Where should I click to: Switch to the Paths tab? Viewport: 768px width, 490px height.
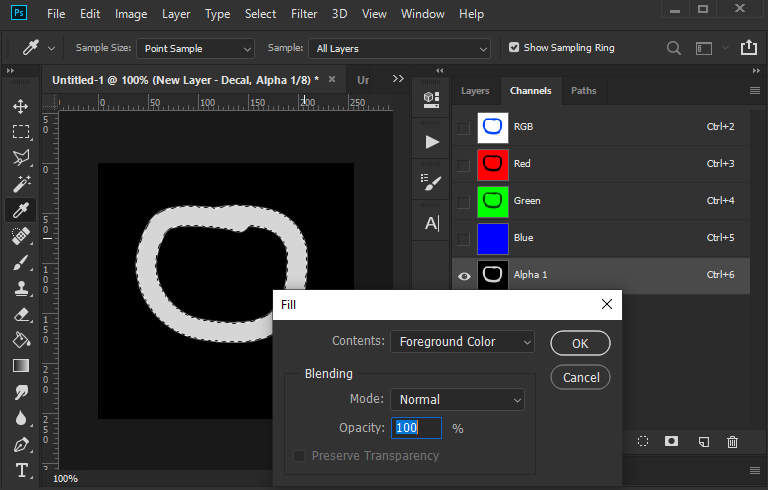click(583, 91)
